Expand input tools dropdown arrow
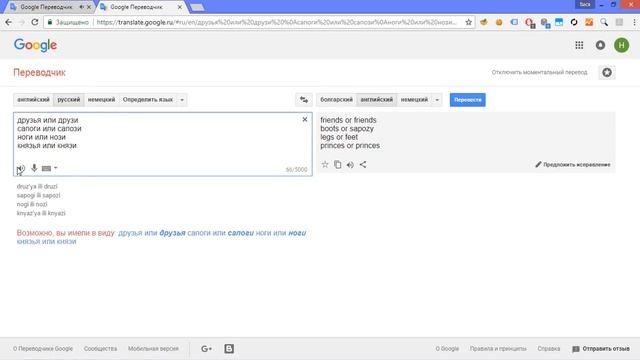Screen dimensions: 640x360 click(56, 168)
